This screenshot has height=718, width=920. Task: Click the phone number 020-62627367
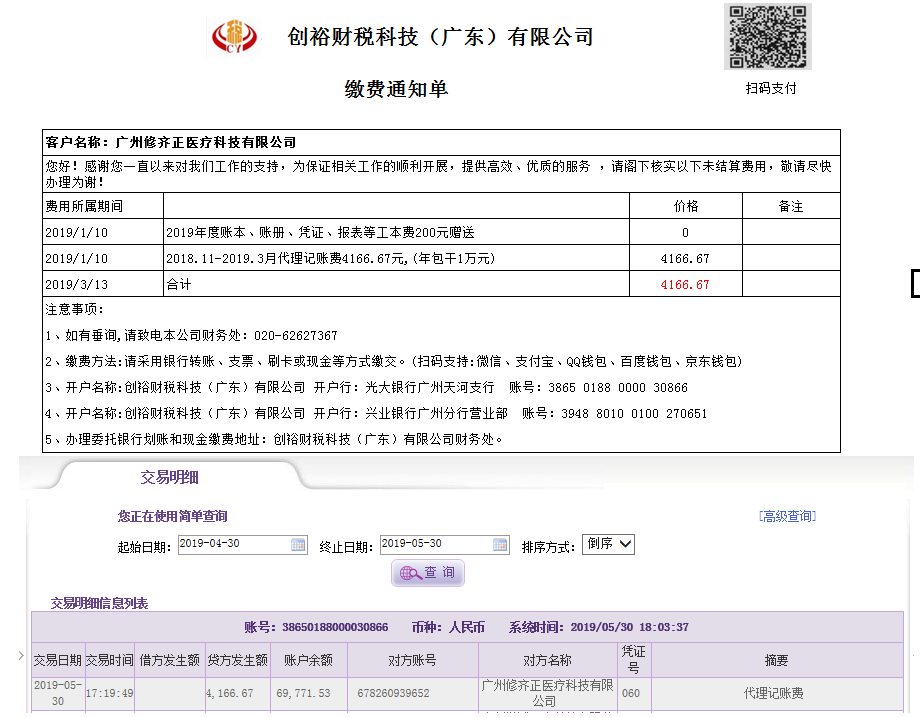[x=296, y=336]
